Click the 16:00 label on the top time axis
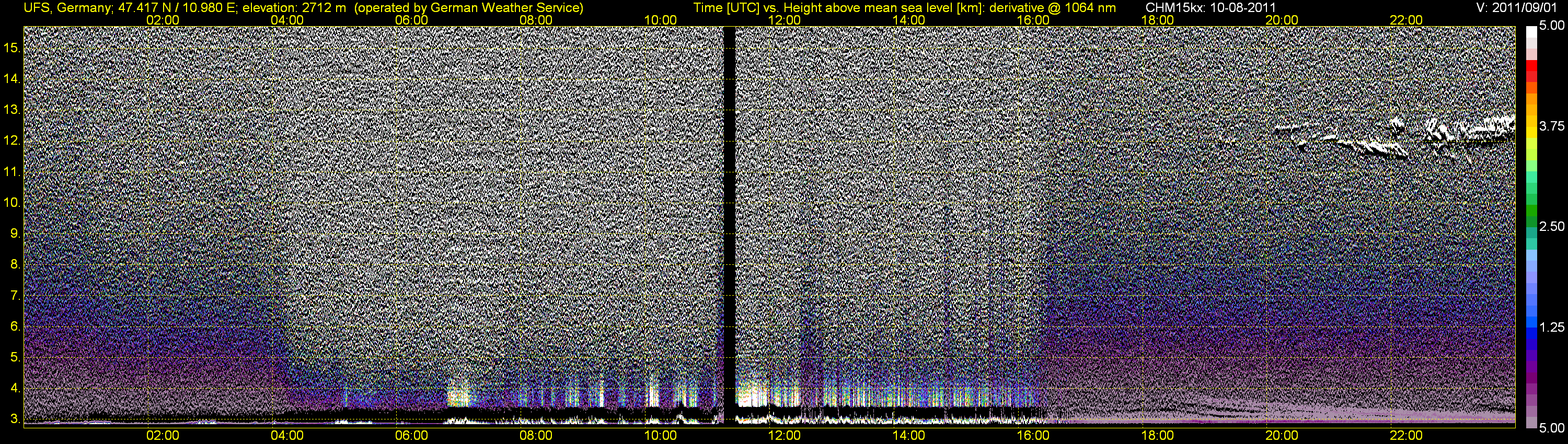 (1033, 20)
